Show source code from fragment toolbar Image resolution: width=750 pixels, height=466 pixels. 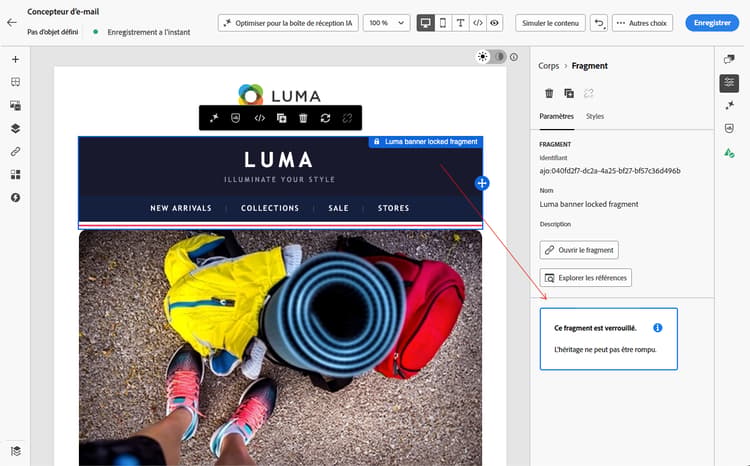tap(259, 118)
